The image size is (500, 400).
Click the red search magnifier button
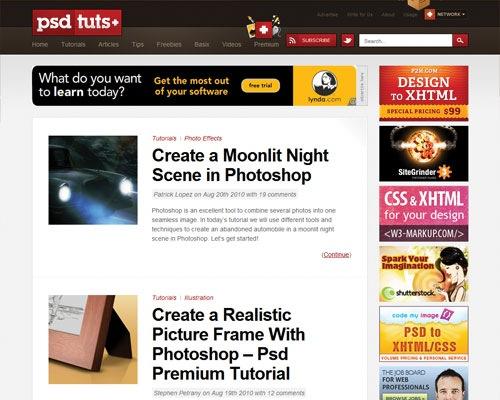pyautogui.click(x=460, y=41)
